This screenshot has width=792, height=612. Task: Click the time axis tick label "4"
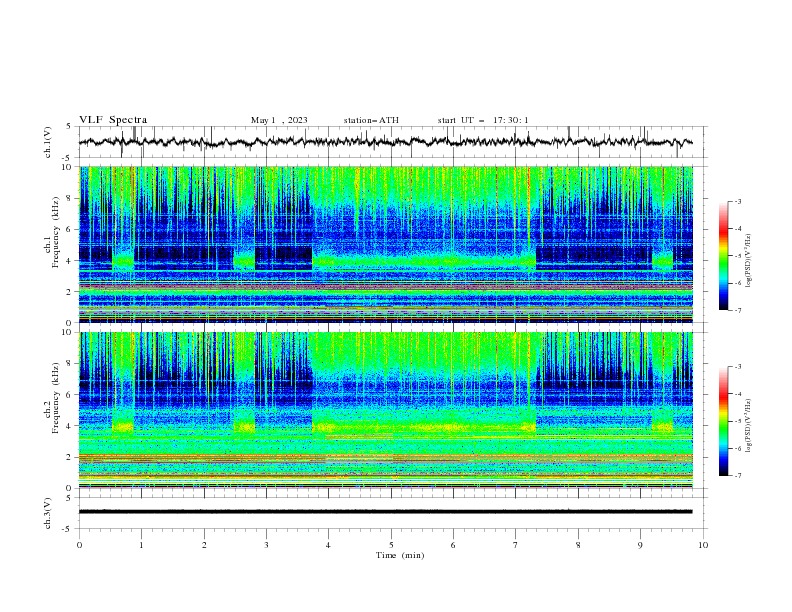point(328,545)
